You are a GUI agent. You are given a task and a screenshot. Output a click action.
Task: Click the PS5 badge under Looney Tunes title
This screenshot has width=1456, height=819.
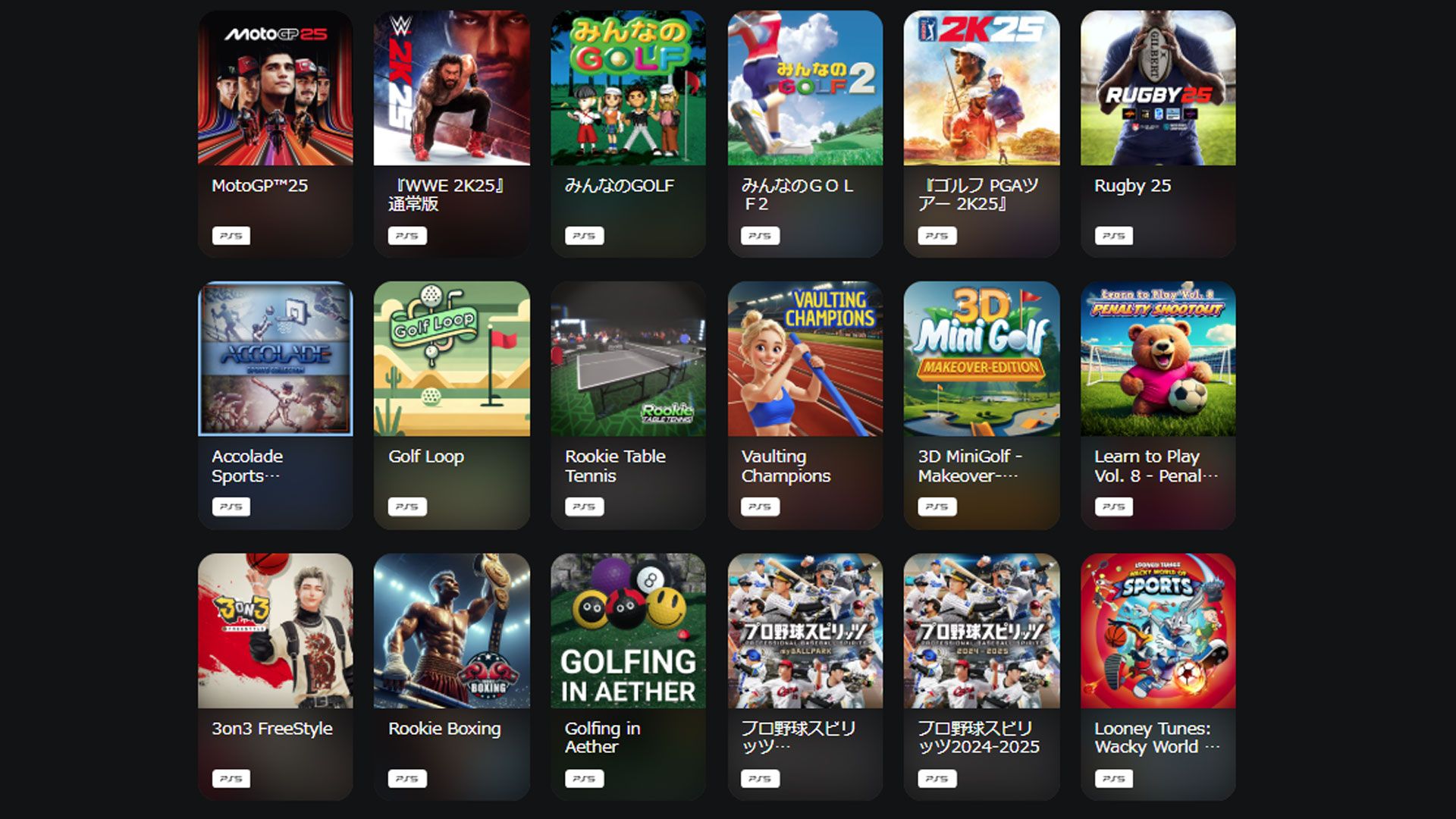click(x=1114, y=779)
